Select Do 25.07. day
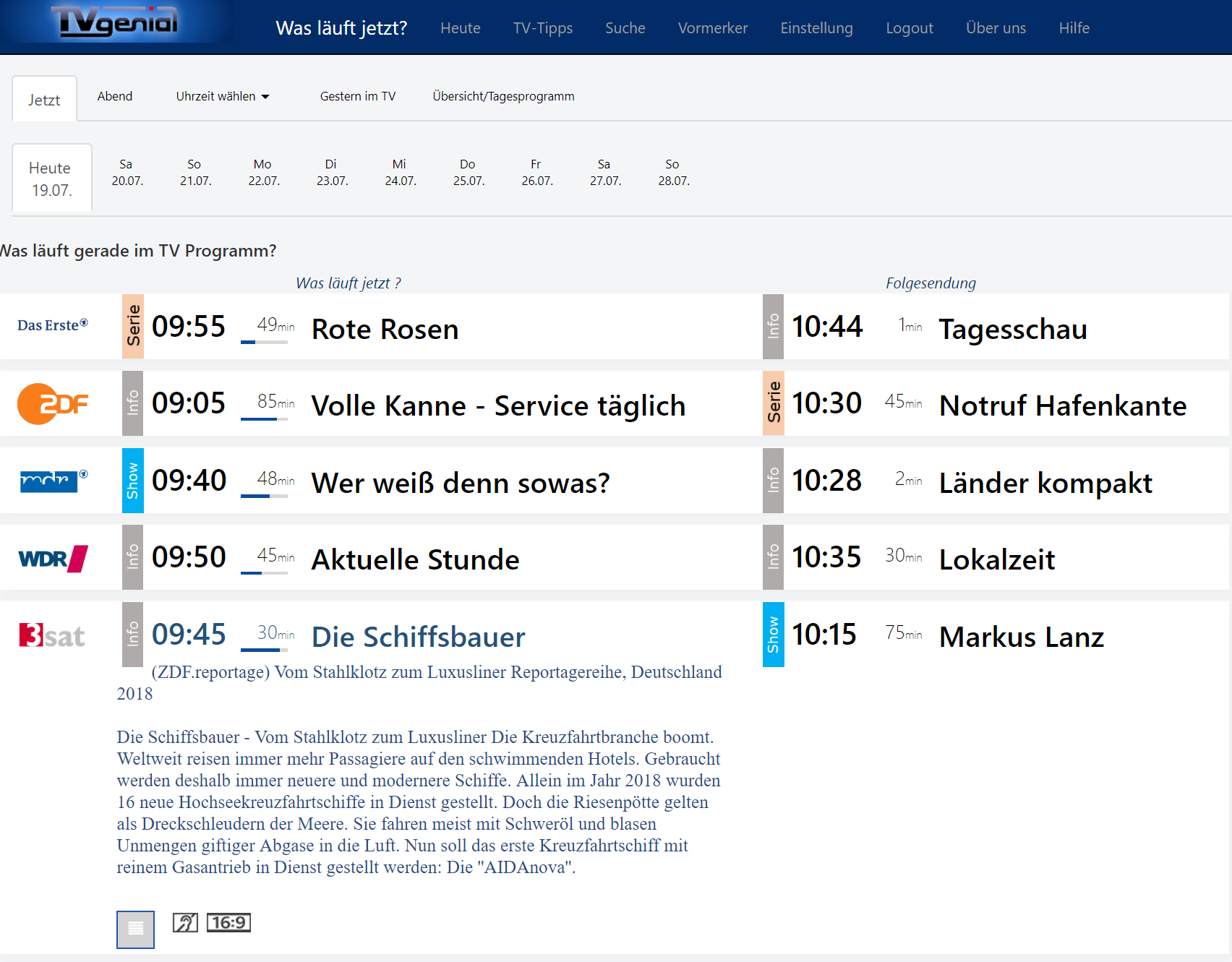This screenshot has height=962, width=1232. click(x=469, y=173)
